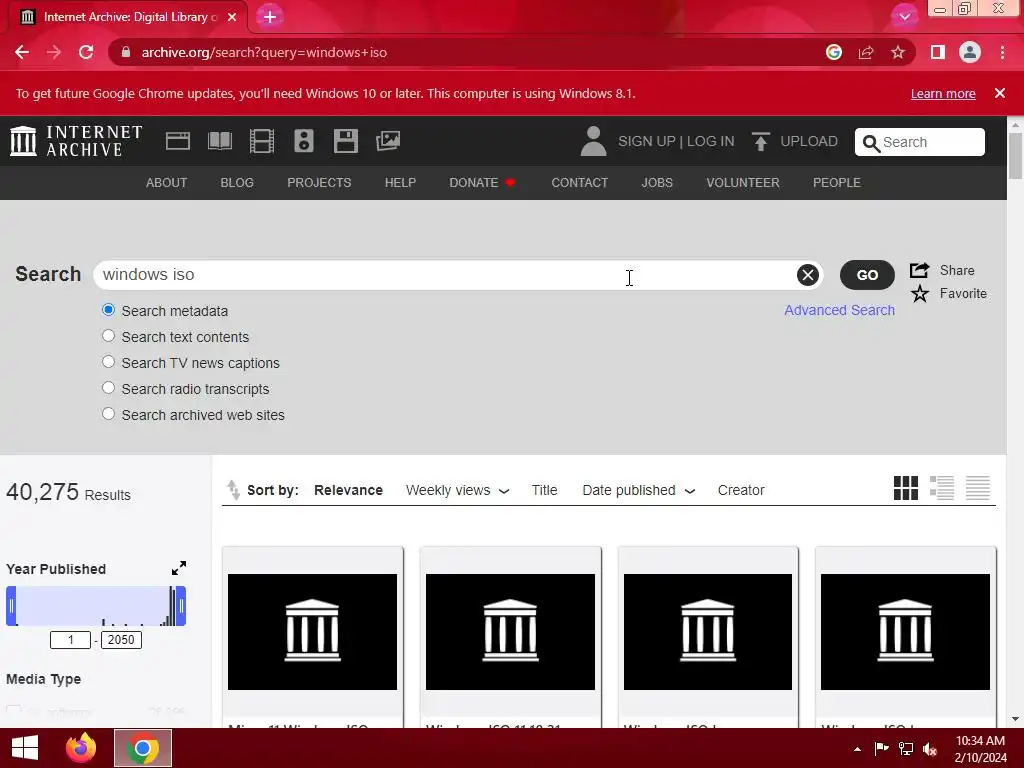
Task: Switch to detailed list view
Action: click(942, 488)
